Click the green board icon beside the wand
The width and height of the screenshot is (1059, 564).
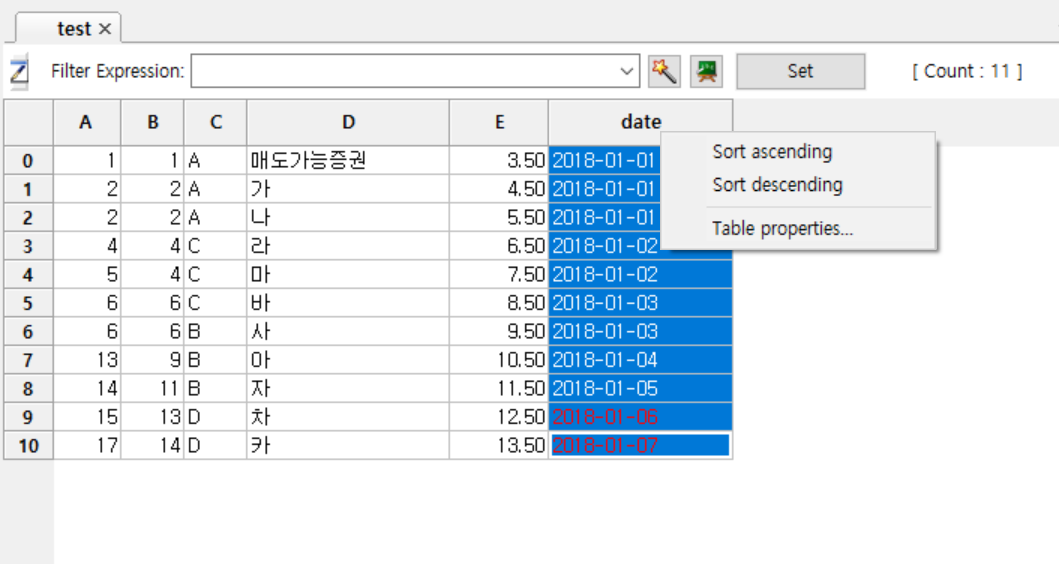706,71
